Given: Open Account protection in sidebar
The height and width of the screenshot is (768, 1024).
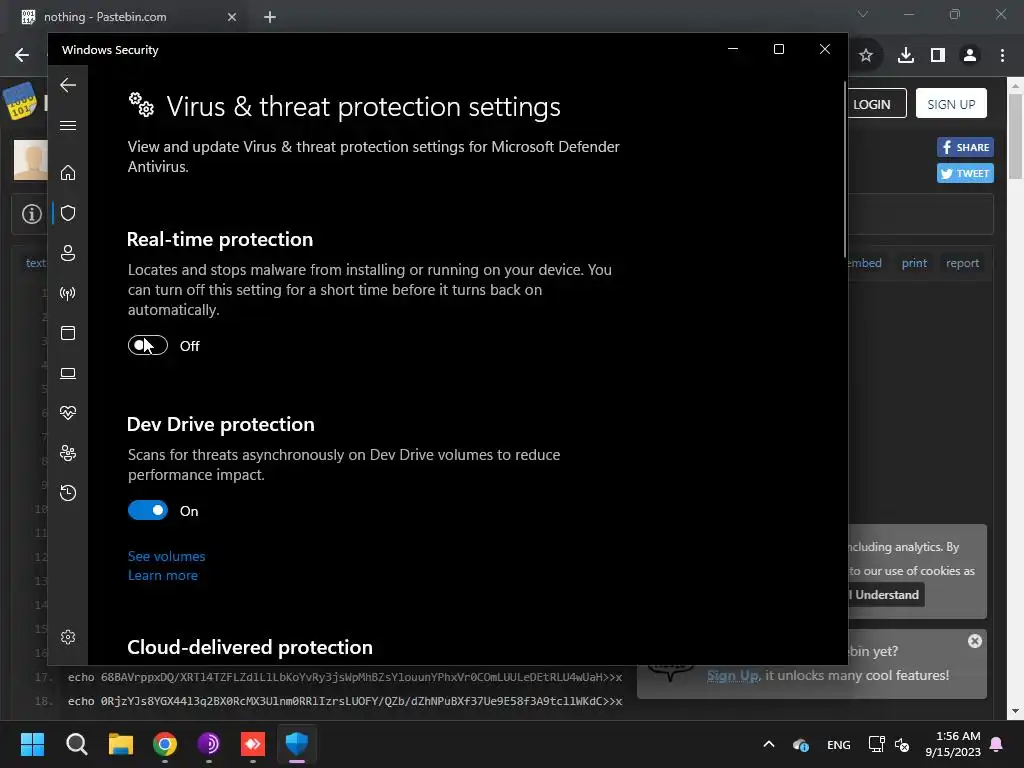Looking at the screenshot, I should (68, 253).
